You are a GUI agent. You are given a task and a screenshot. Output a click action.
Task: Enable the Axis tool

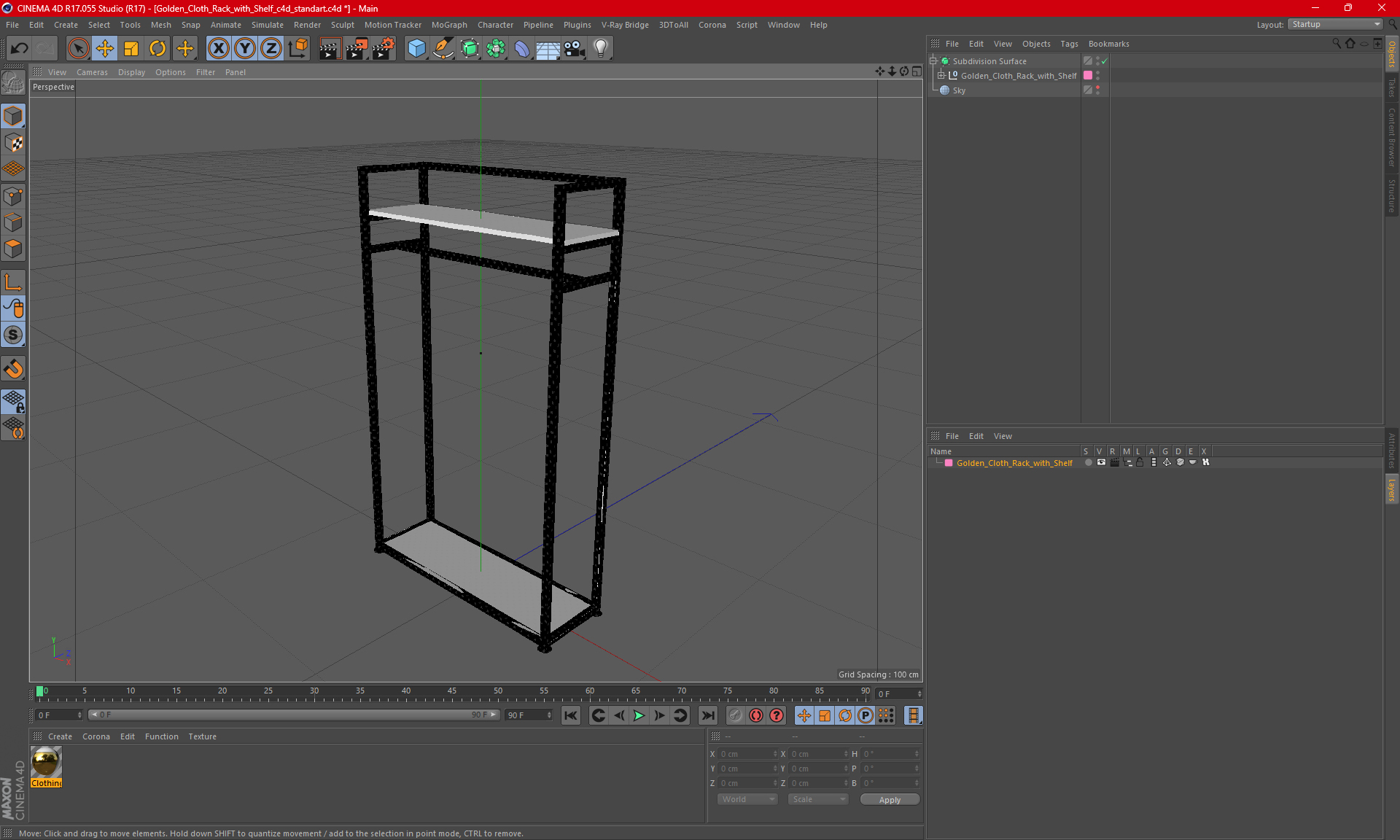point(13,282)
